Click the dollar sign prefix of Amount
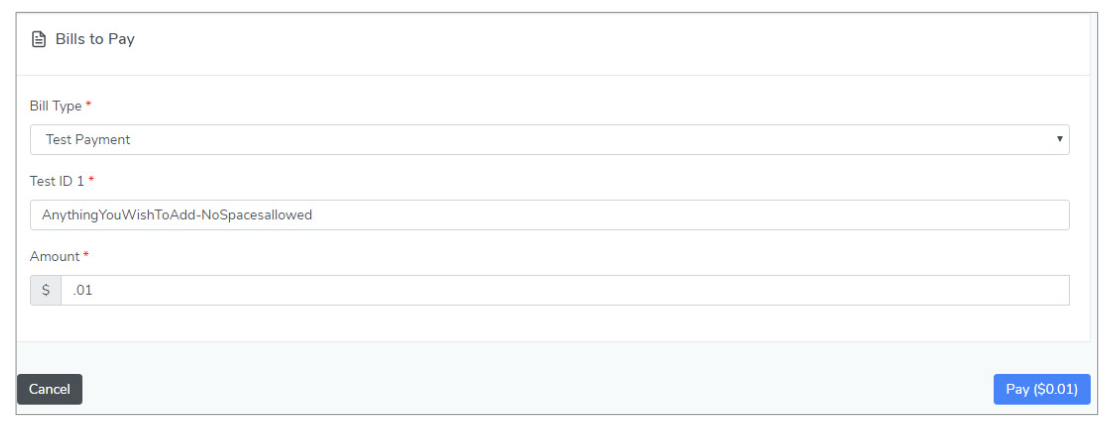Viewport: 1116px width, 432px height. pyautogui.click(x=46, y=290)
